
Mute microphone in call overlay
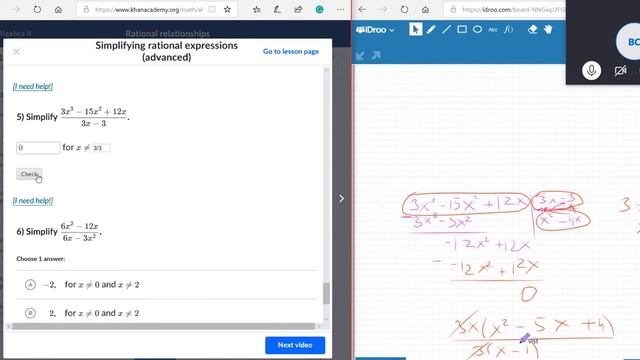pos(591,71)
